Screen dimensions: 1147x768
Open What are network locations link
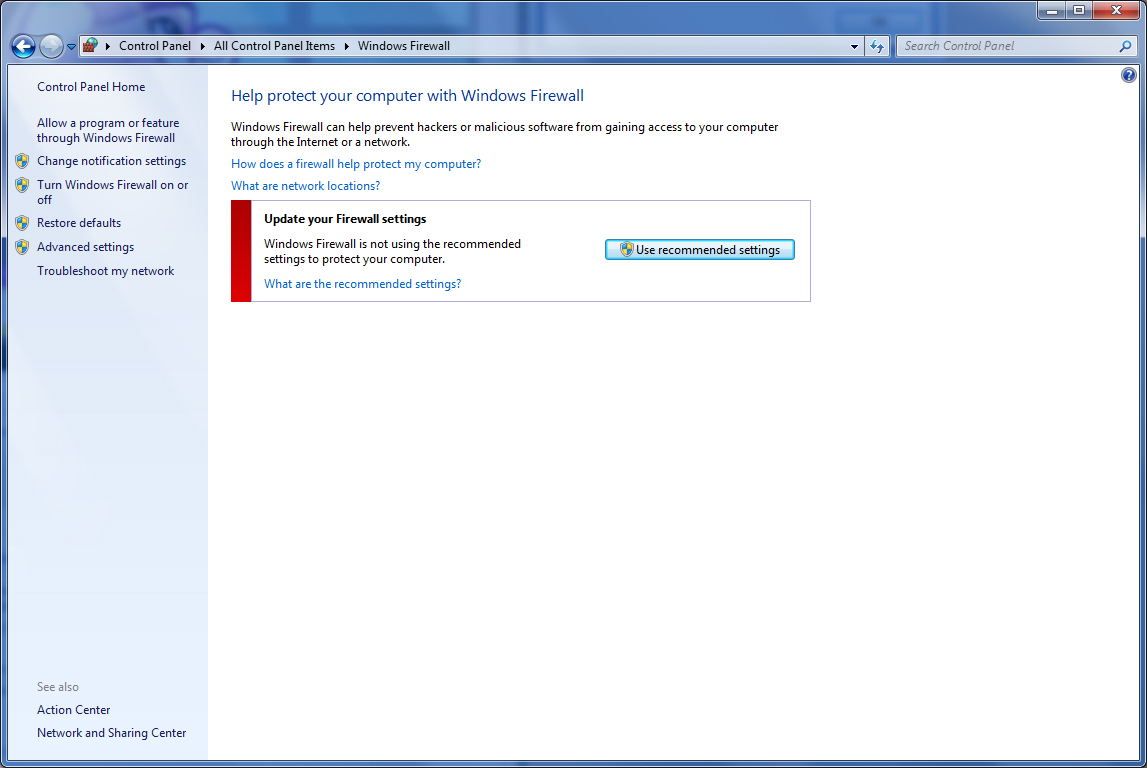pos(306,186)
